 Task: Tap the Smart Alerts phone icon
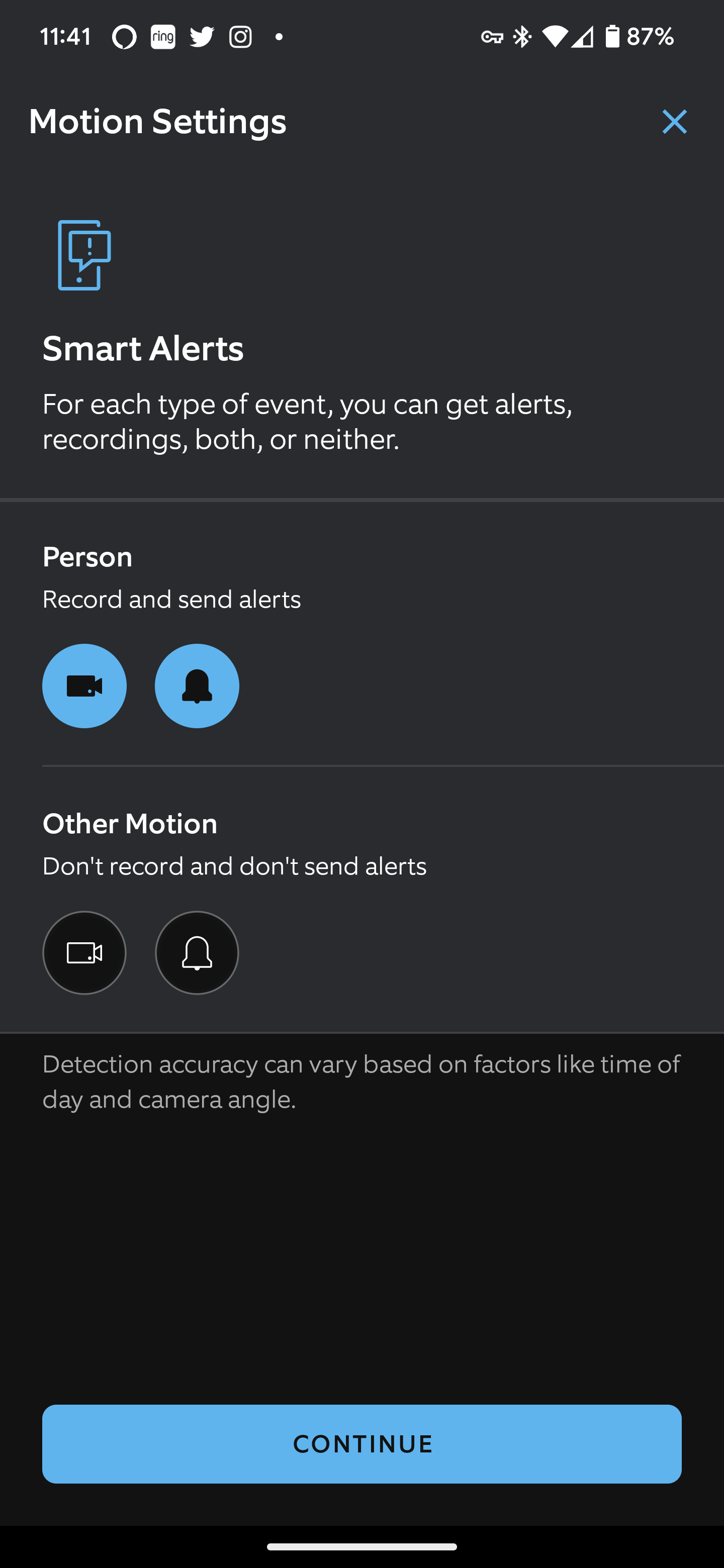point(84,255)
